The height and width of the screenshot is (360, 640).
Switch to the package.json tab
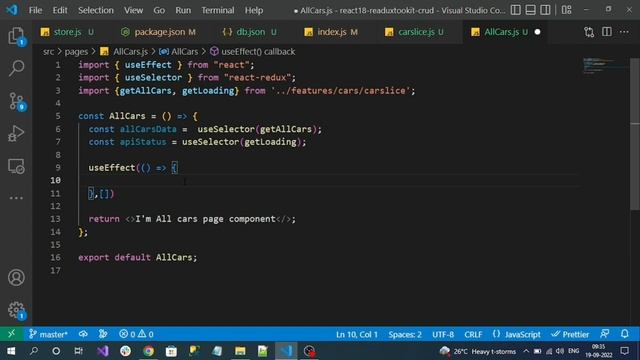pos(159,32)
